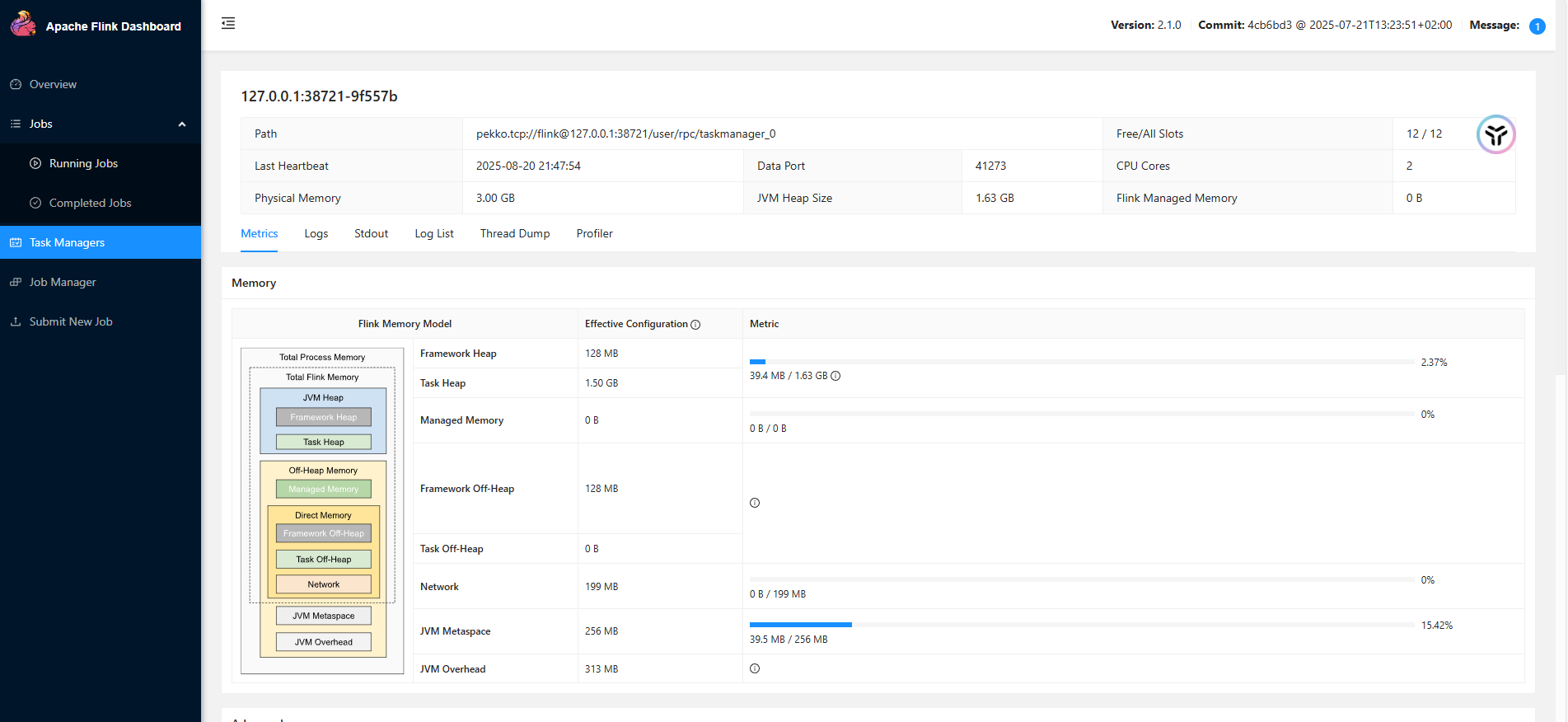The height and width of the screenshot is (722, 1568).
Task: Open the Profiler tab
Action: pyautogui.click(x=594, y=233)
